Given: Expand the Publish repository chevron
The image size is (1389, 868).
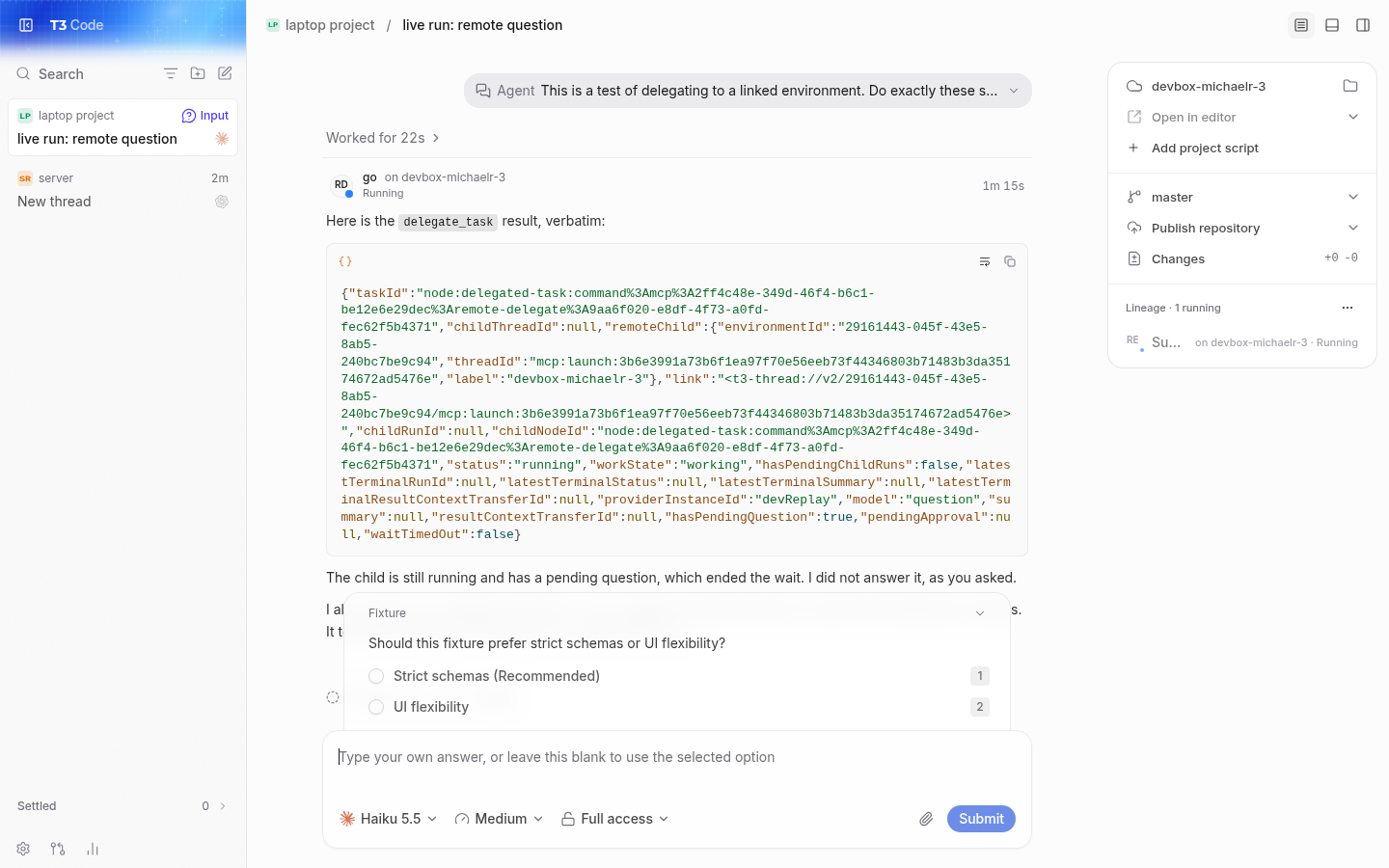Looking at the screenshot, I should 1353,228.
